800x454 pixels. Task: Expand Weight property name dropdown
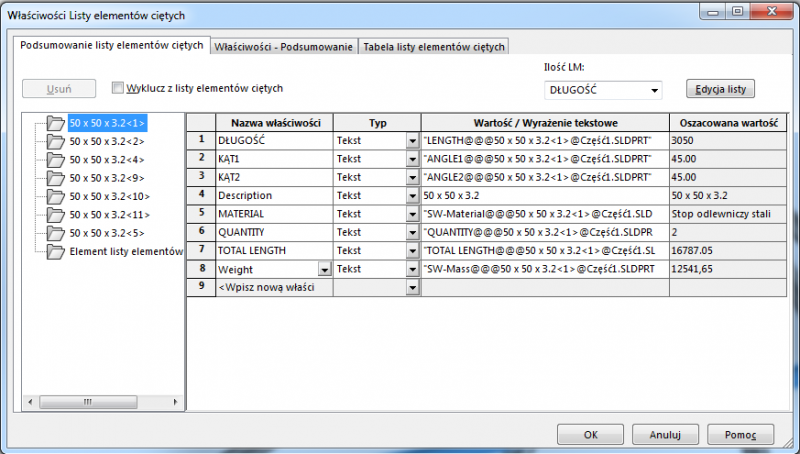click(323, 269)
